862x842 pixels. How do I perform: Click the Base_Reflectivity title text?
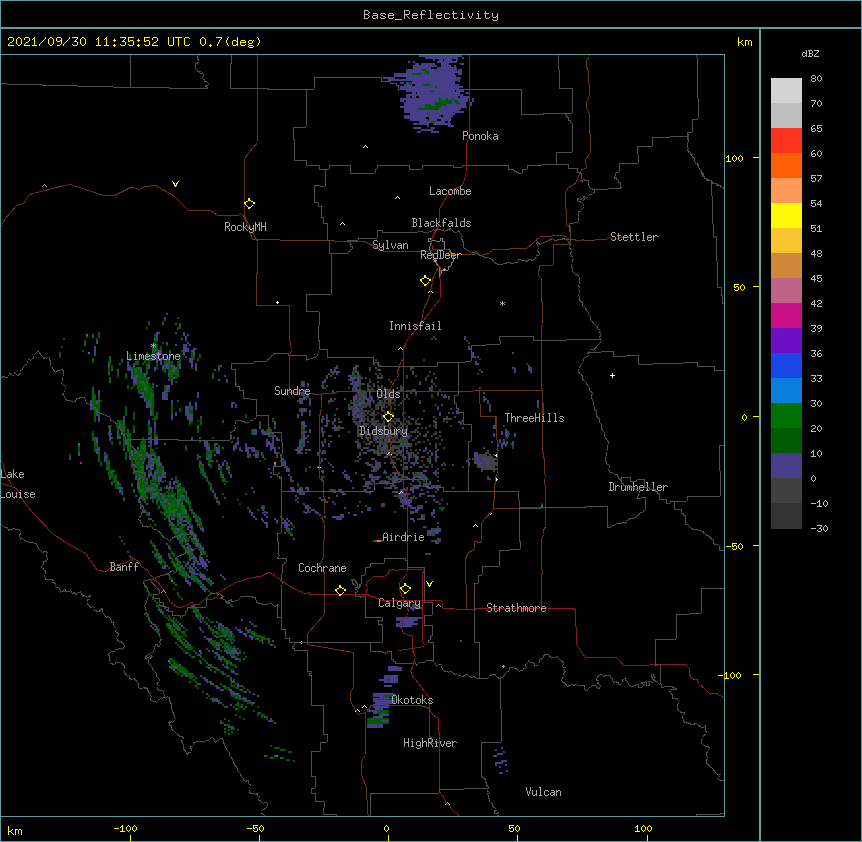[431, 15]
